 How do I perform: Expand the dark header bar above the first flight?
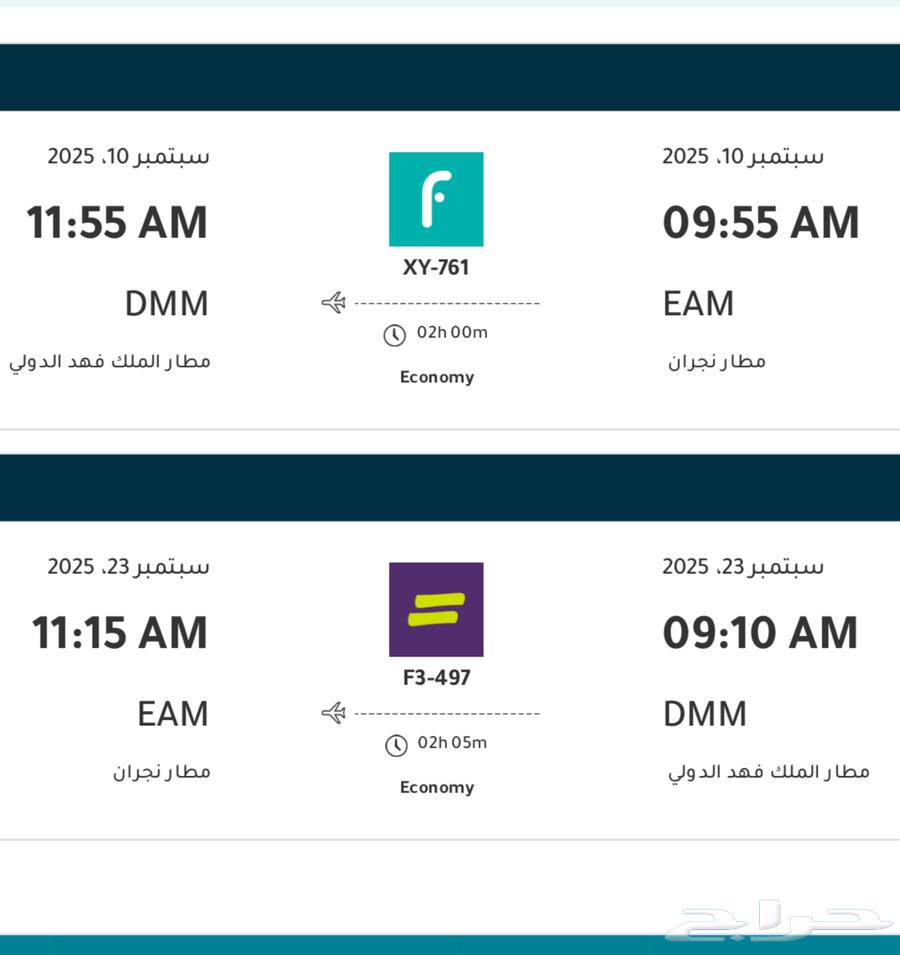pyautogui.click(x=450, y=78)
